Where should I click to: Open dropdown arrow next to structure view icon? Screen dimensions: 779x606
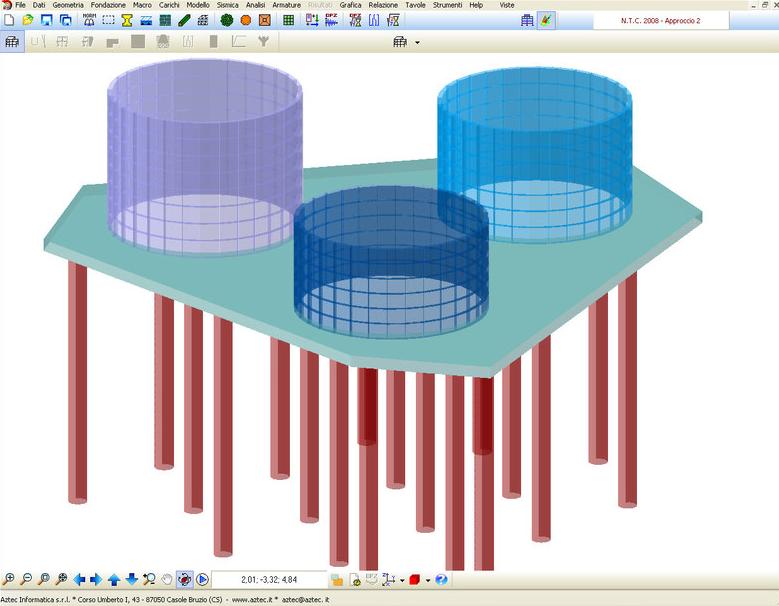(417, 42)
